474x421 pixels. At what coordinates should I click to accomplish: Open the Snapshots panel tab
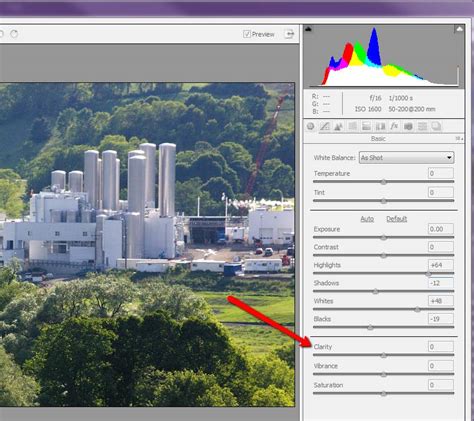[x=436, y=126]
